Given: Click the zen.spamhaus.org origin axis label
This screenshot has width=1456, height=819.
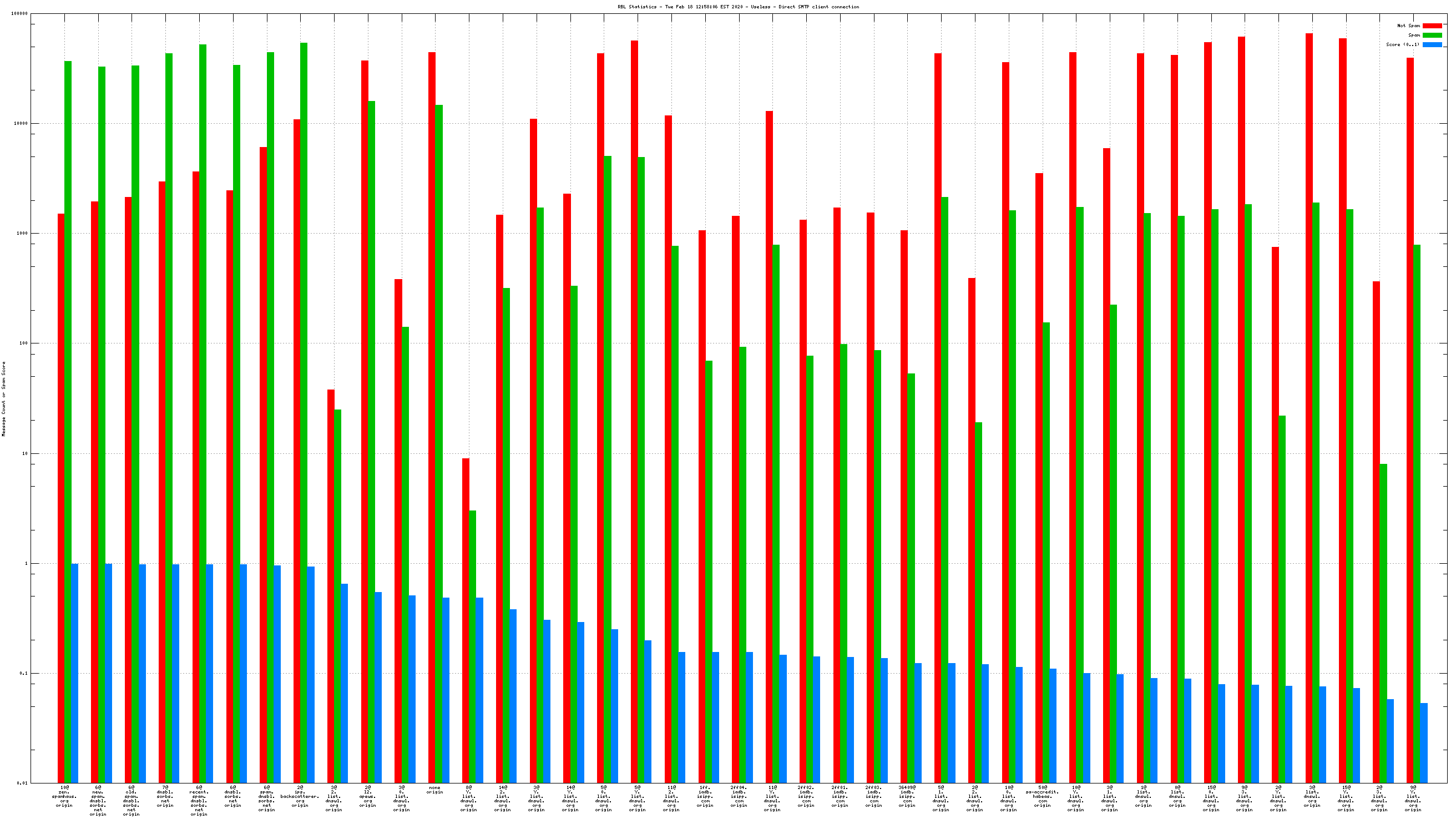Looking at the screenshot, I should (x=64, y=796).
